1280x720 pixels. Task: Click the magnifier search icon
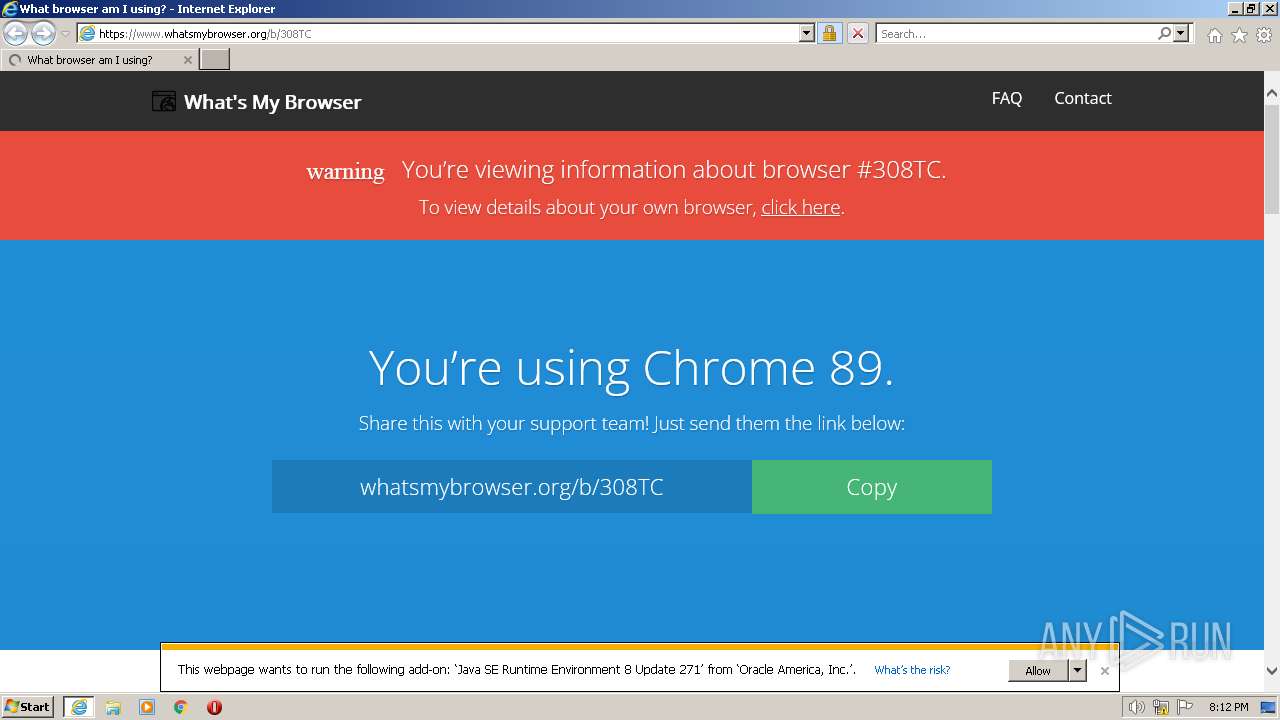1164,33
